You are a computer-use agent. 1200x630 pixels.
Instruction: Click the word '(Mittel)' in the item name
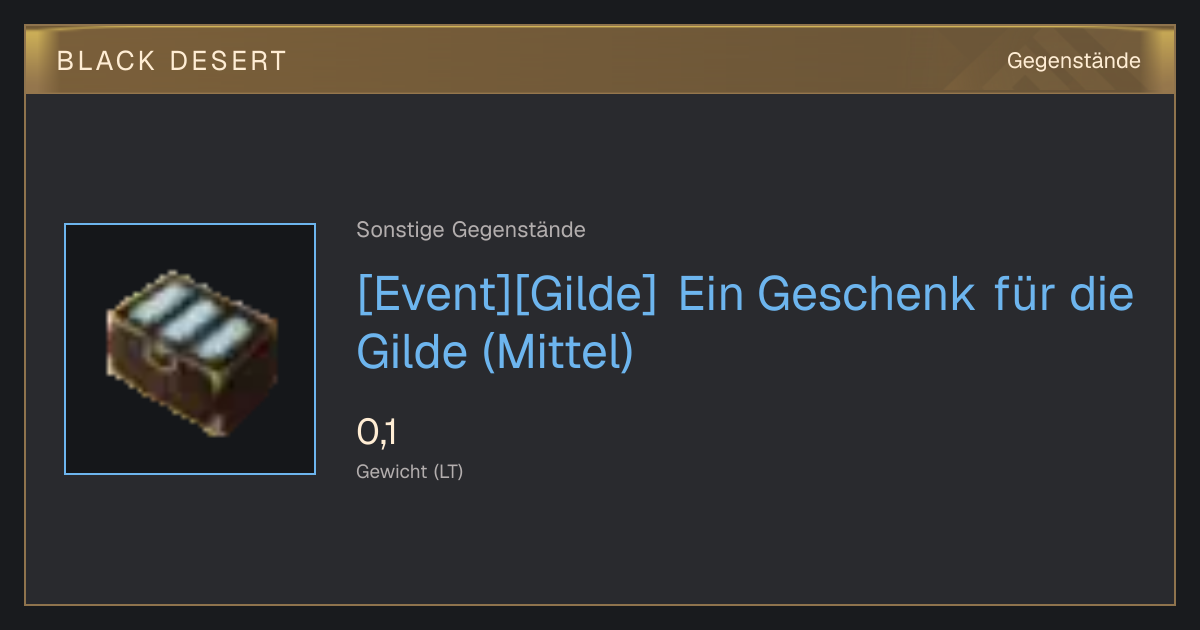coord(557,352)
